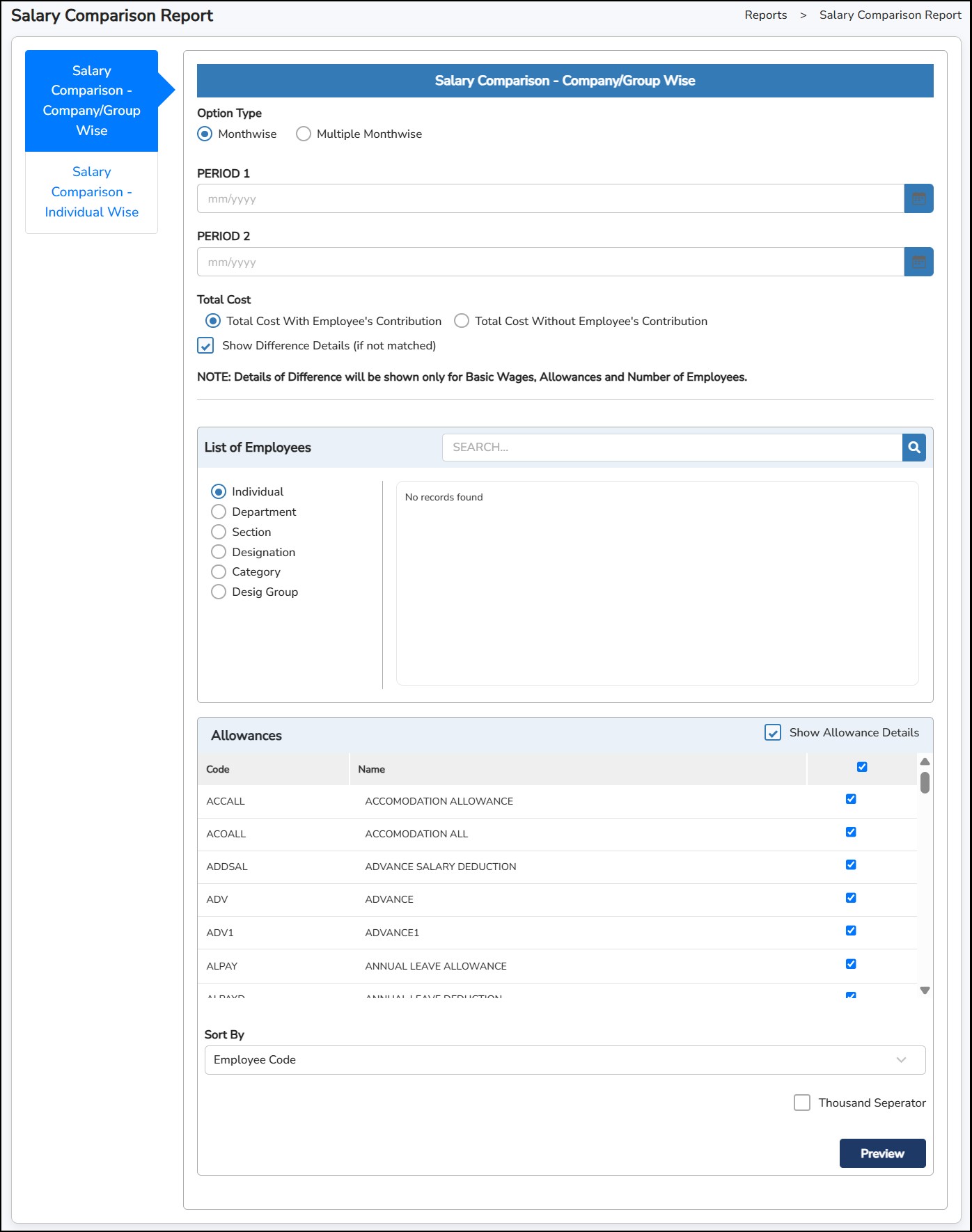Switch to Salary Comparison - Individual Wise tab
The height and width of the screenshot is (1232, 972).
click(92, 192)
